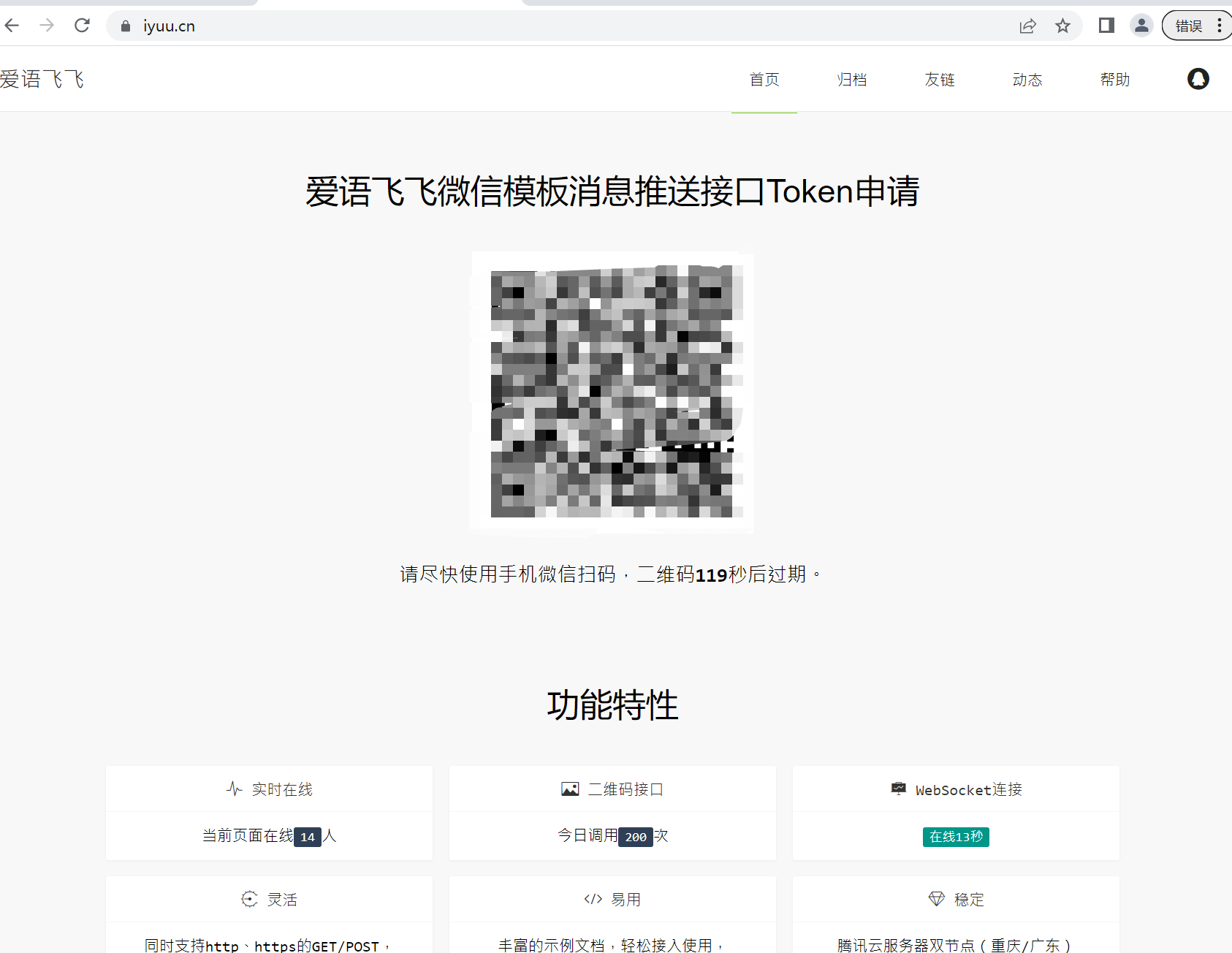Click the address bar URL iyuu.cn
The image size is (1232, 953).
(x=169, y=26)
